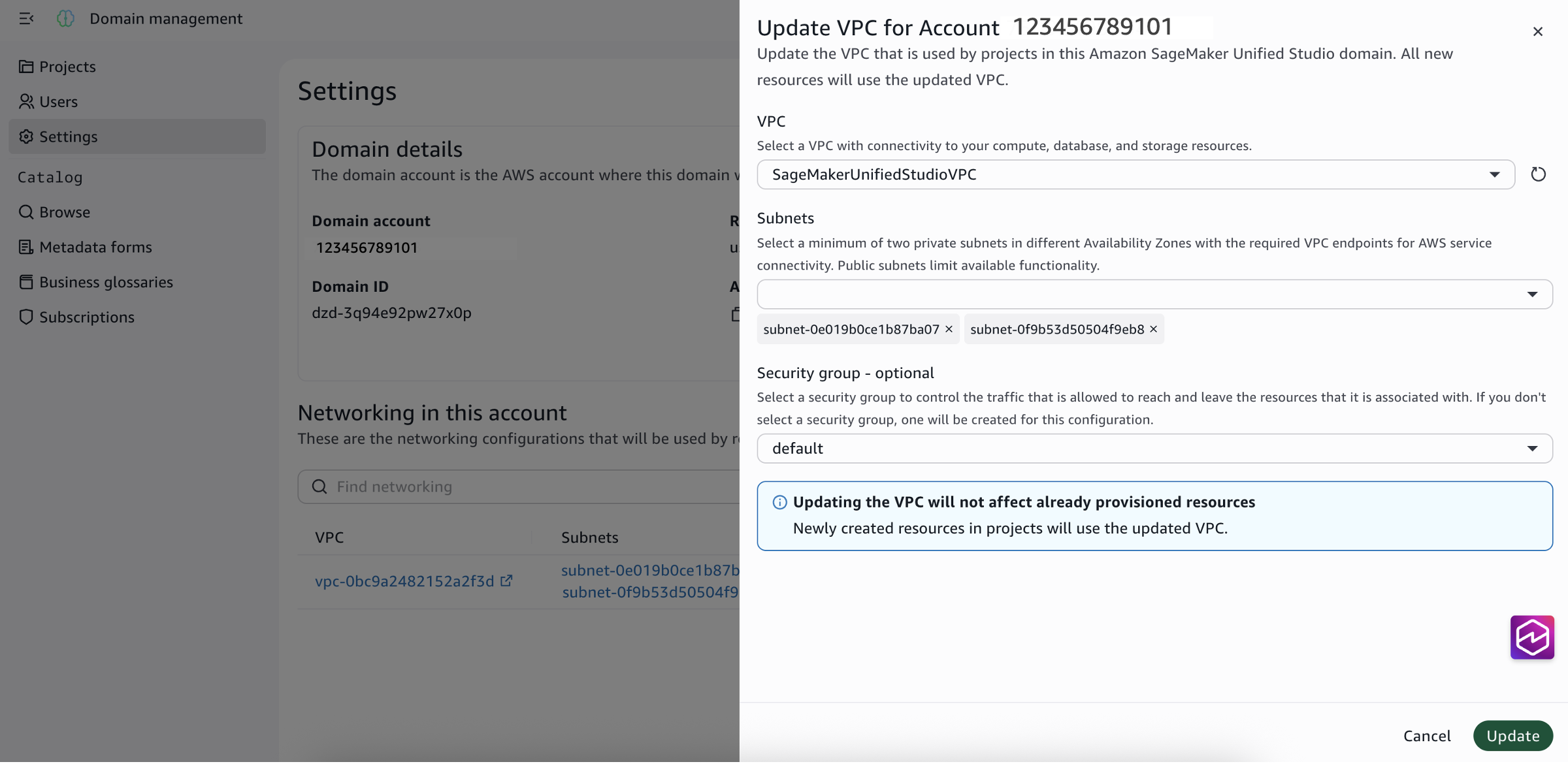The height and width of the screenshot is (764, 1568).
Task: Click the Networking in this account heading
Action: [432, 413]
